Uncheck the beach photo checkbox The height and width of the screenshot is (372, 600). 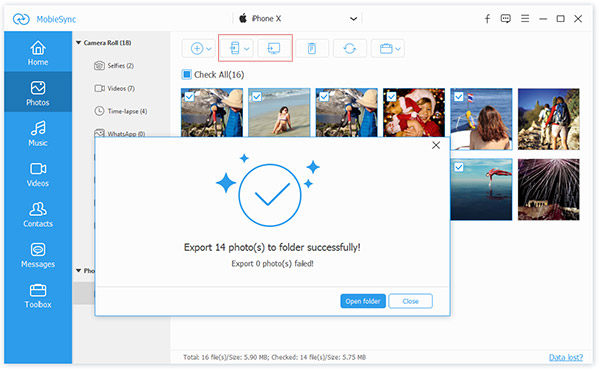(257, 97)
